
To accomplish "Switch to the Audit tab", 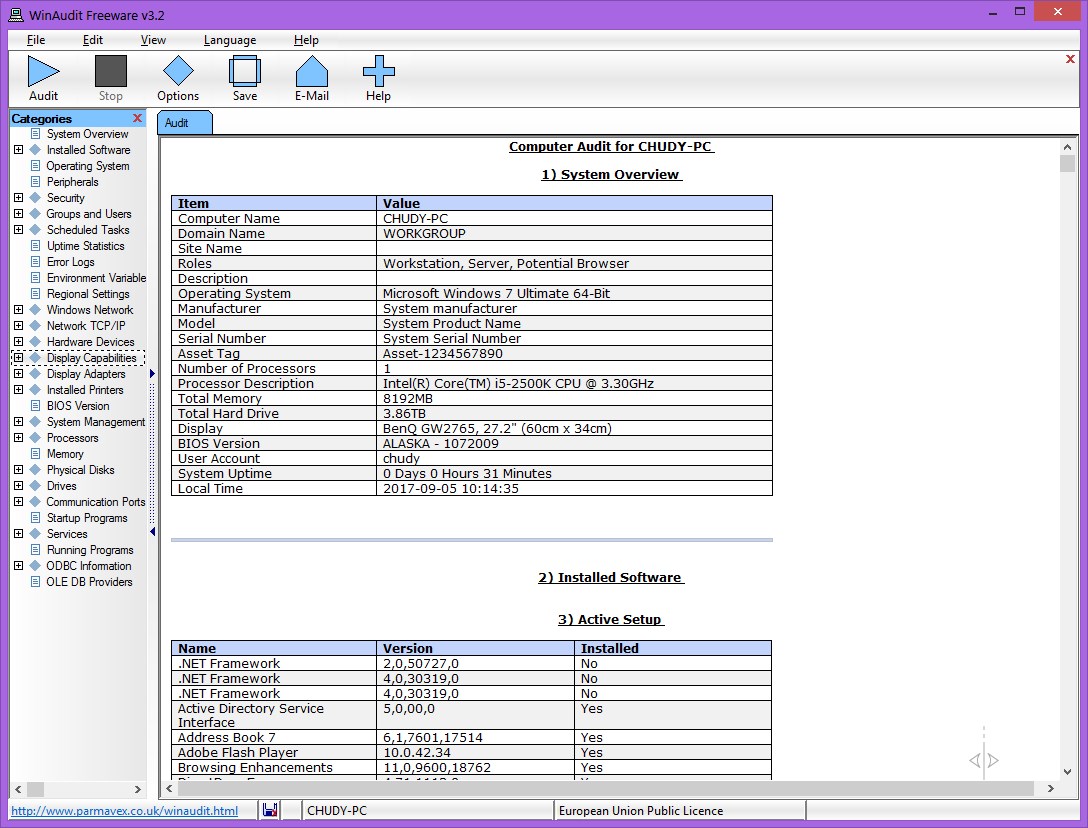I will [178, 123].
